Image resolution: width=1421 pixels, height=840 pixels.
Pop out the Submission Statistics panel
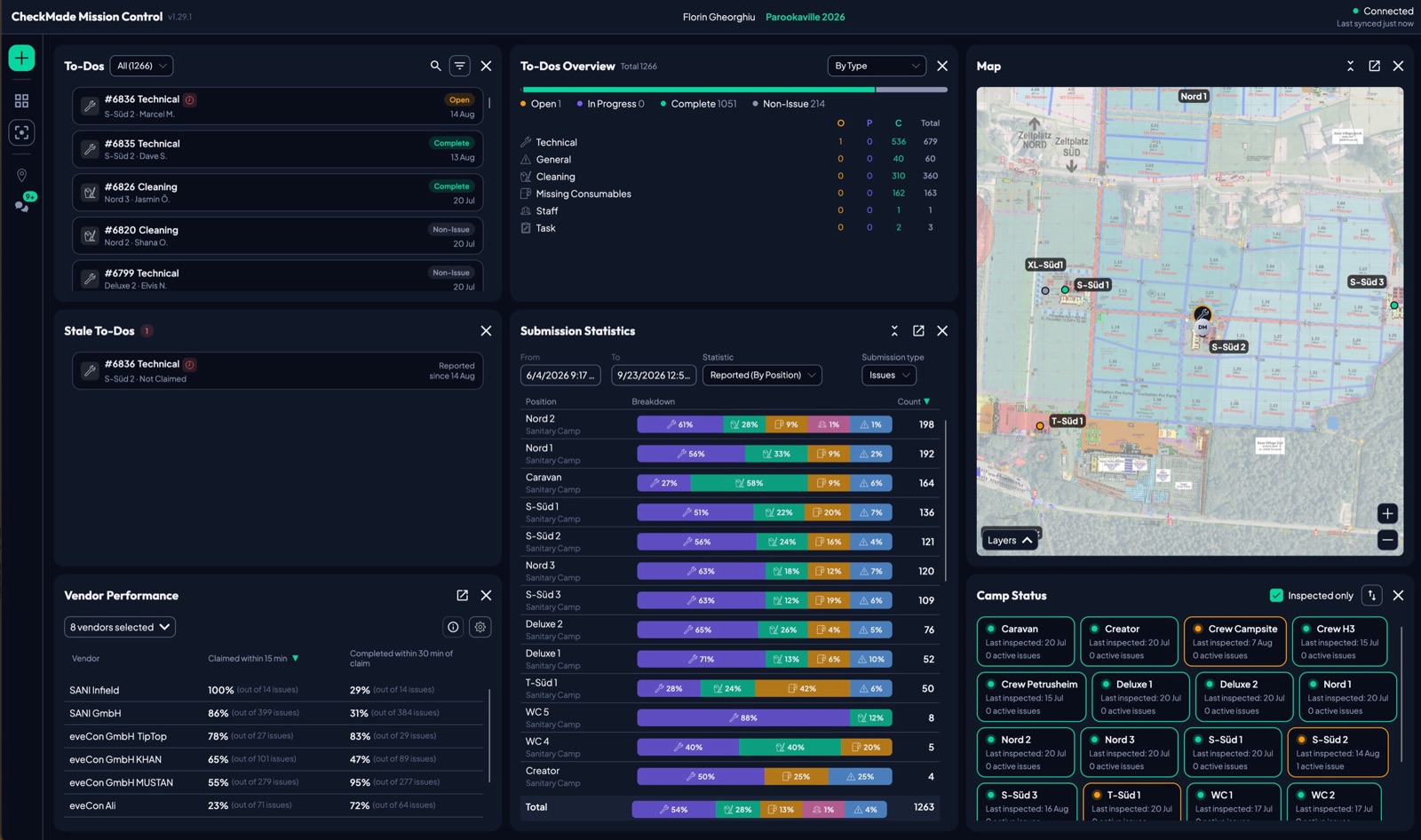[918, 330]
